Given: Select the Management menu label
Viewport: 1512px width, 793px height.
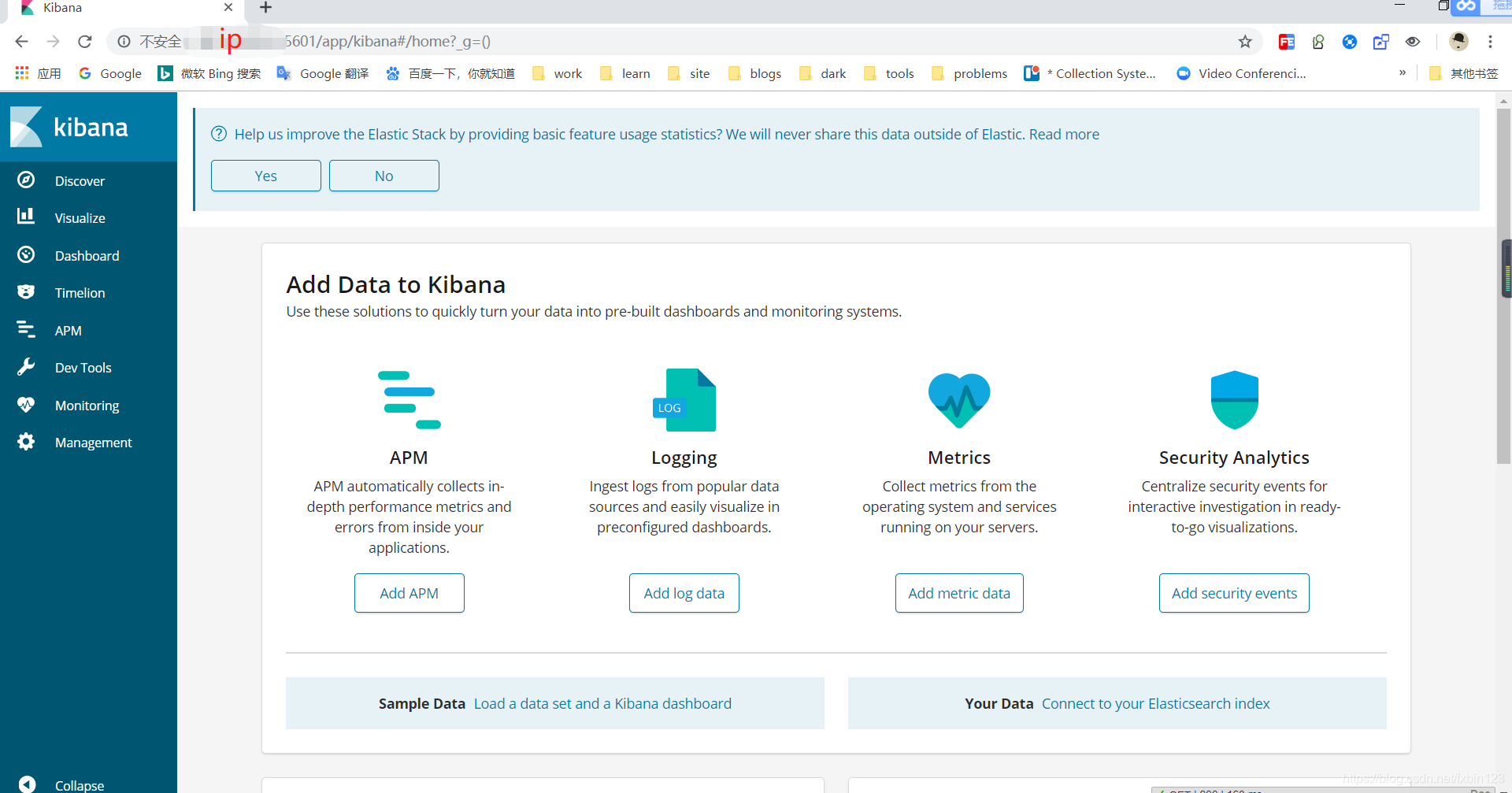Looking at the screenshot, I should click(94, 443).
